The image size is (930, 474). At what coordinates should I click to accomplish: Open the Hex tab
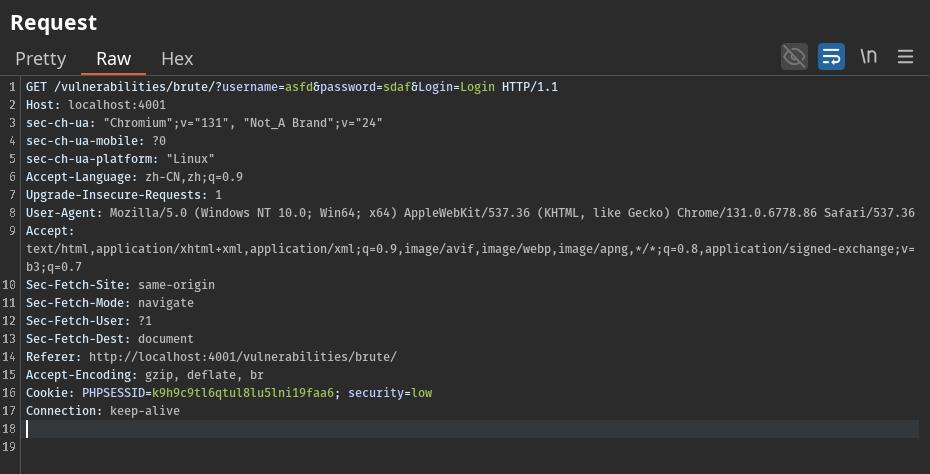coord(177,59)
